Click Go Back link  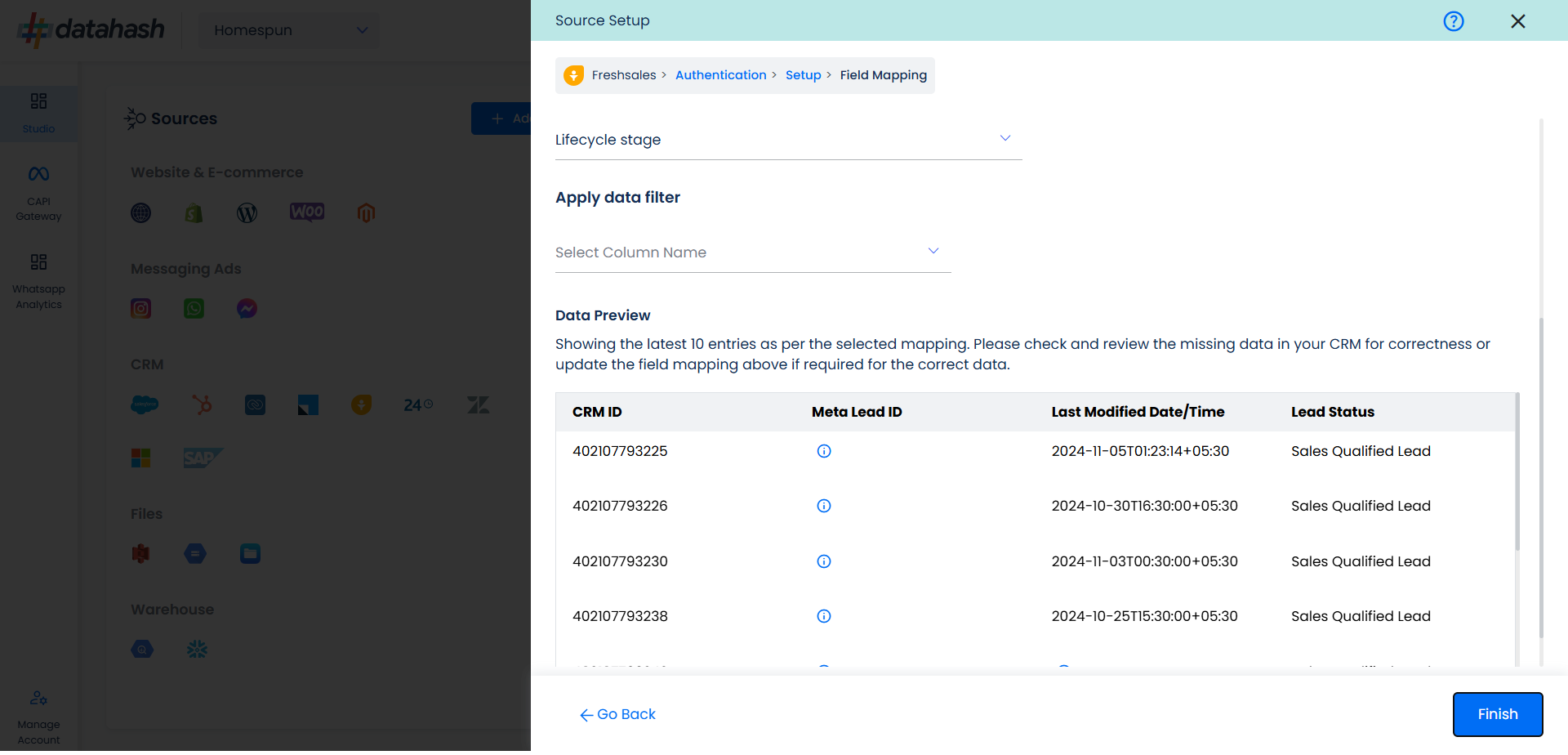[x=617, y=714]
